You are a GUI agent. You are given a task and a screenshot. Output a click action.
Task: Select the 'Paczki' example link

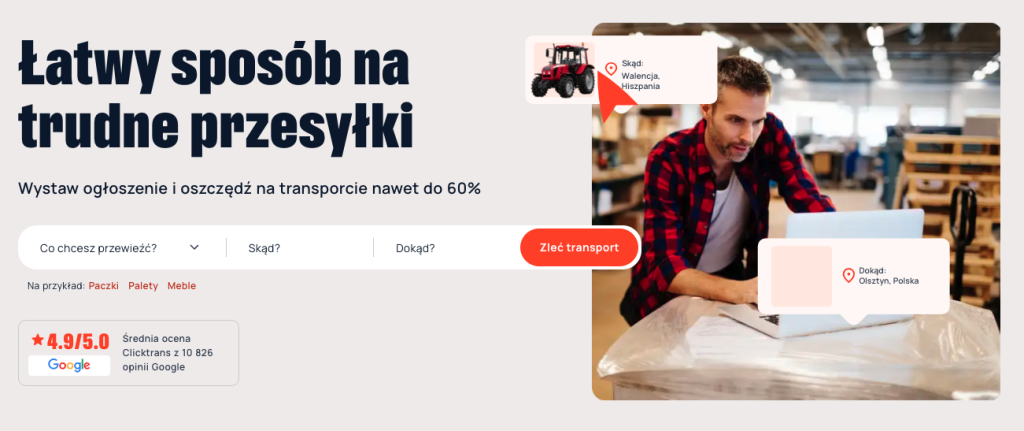coord(104,285)
